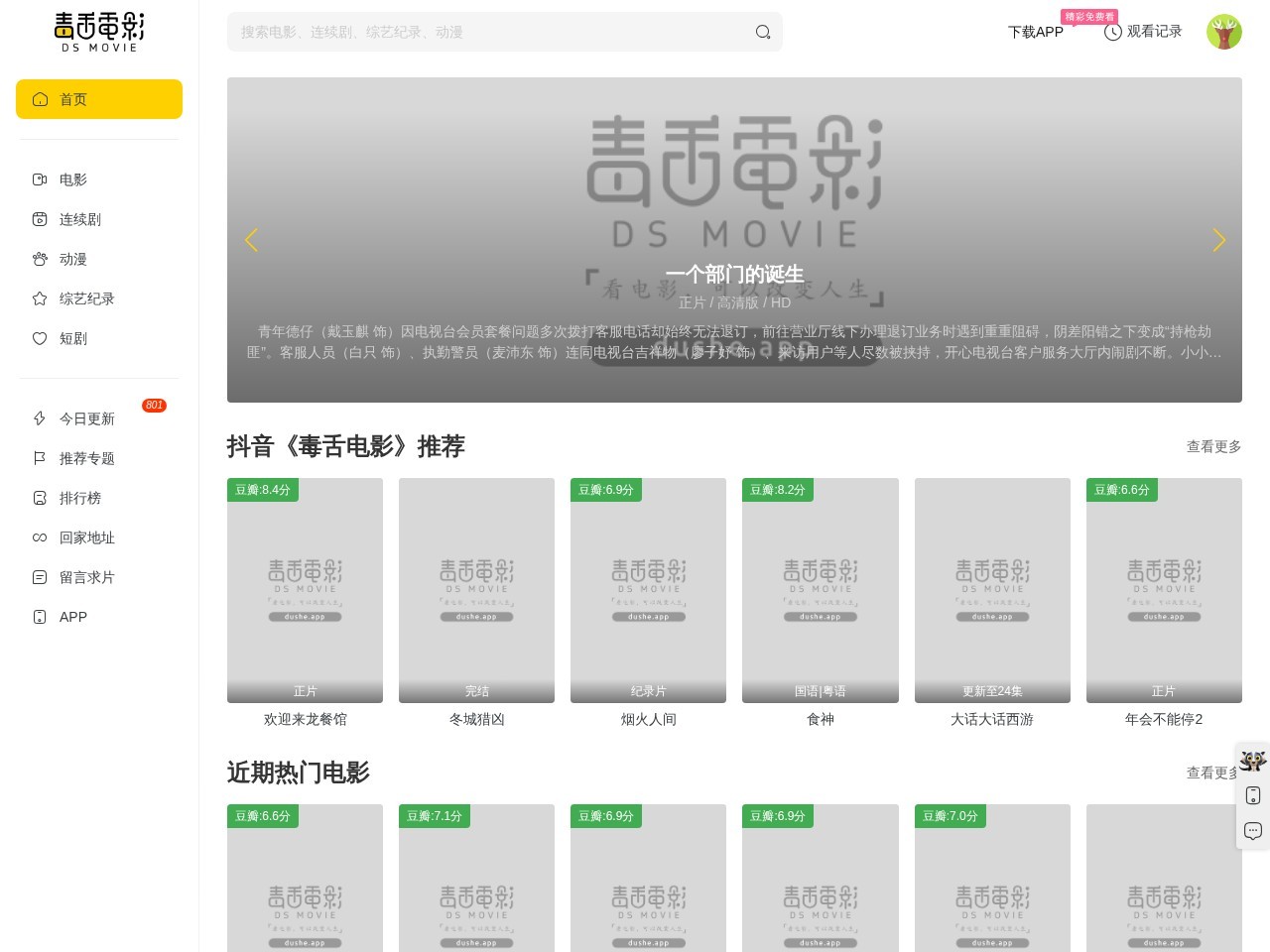This screenshot has width=1270, height=952.
Task: Open 欢迎来龙餐馆 poster thumbnail
Action: tap(305, 590)
